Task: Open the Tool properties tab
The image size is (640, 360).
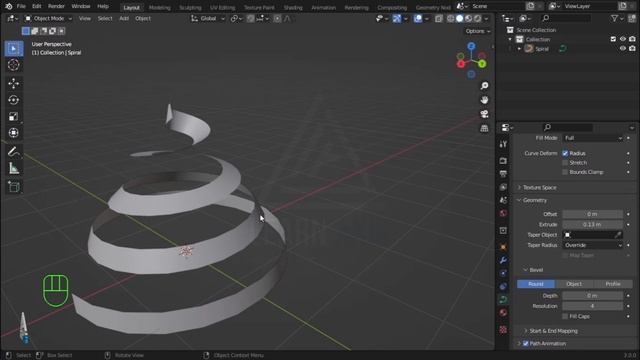Action: pos(503,144)
